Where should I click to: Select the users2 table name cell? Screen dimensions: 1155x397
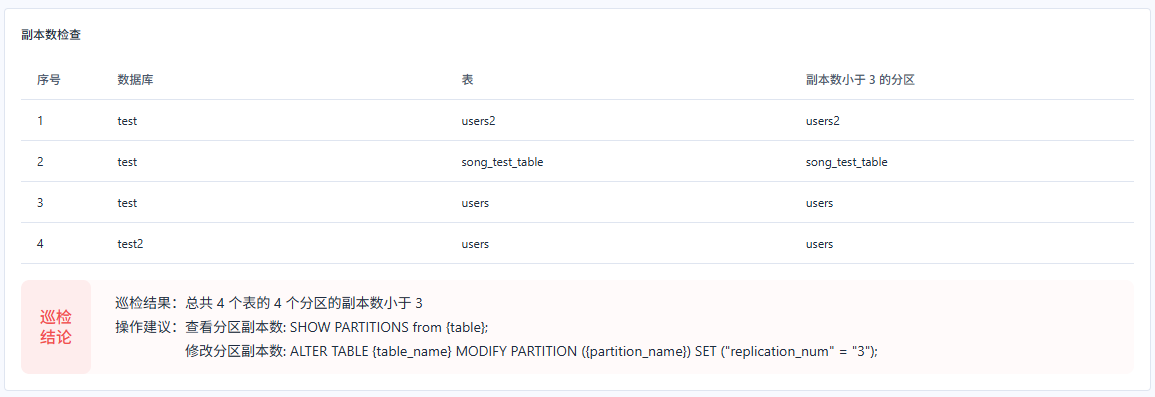click(478, 121)
